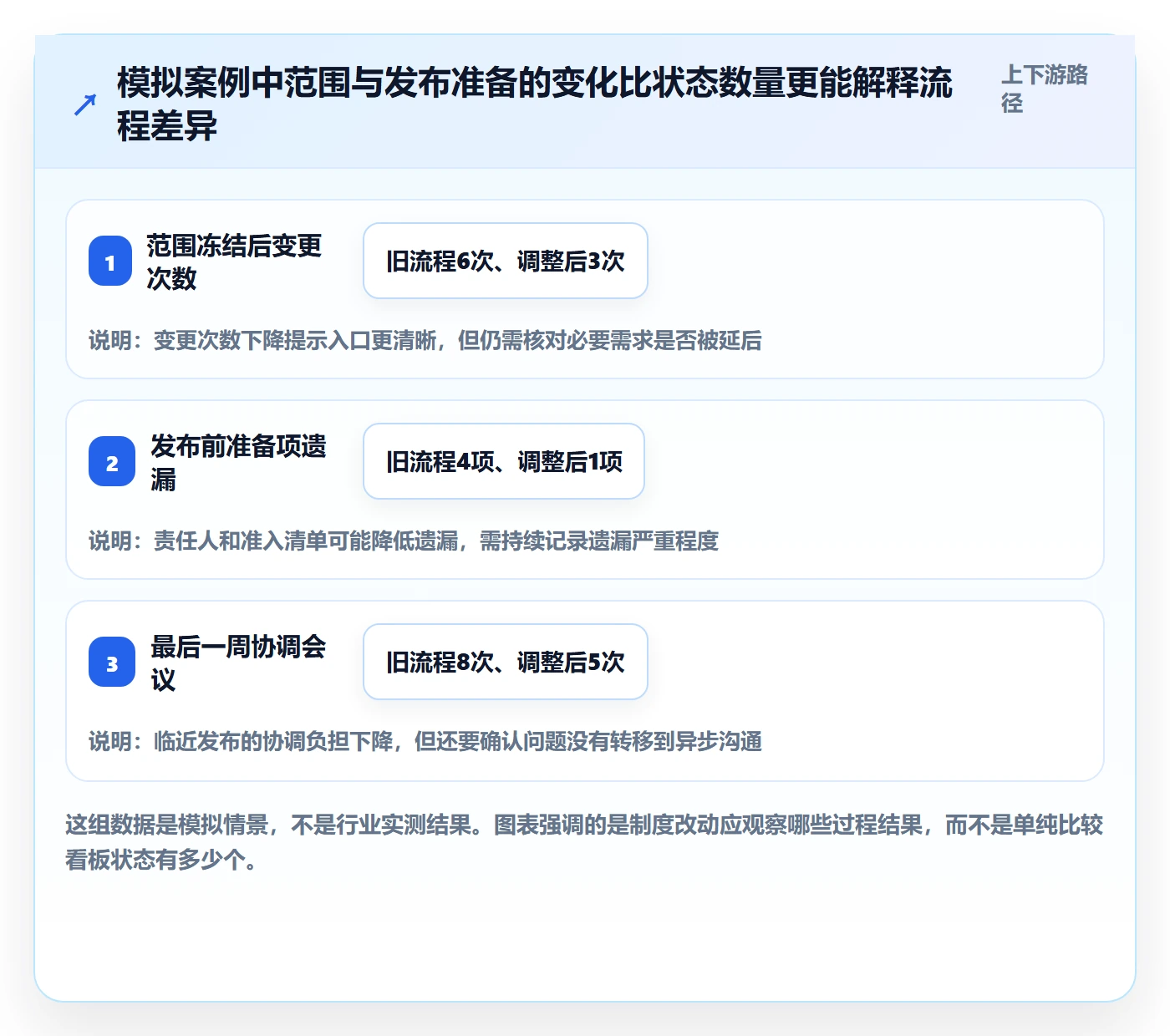Image resolution: width=1170 pixels, height=1036 pixels.
Task: Click the 发布前准备项遗漏 item title
Action: 238,462
